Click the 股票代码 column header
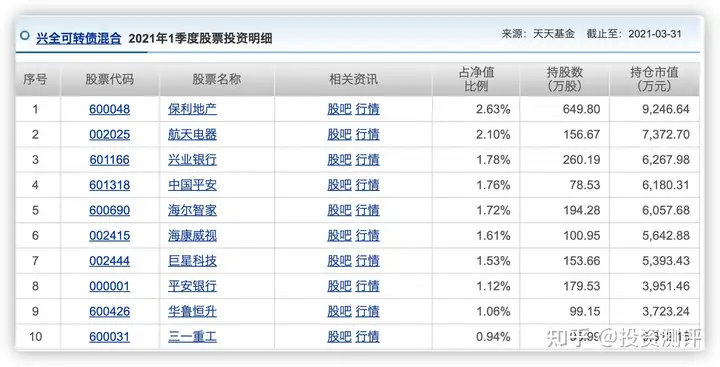Image resolution: width=720 pixels, height=367 pixels. [110, 79]
